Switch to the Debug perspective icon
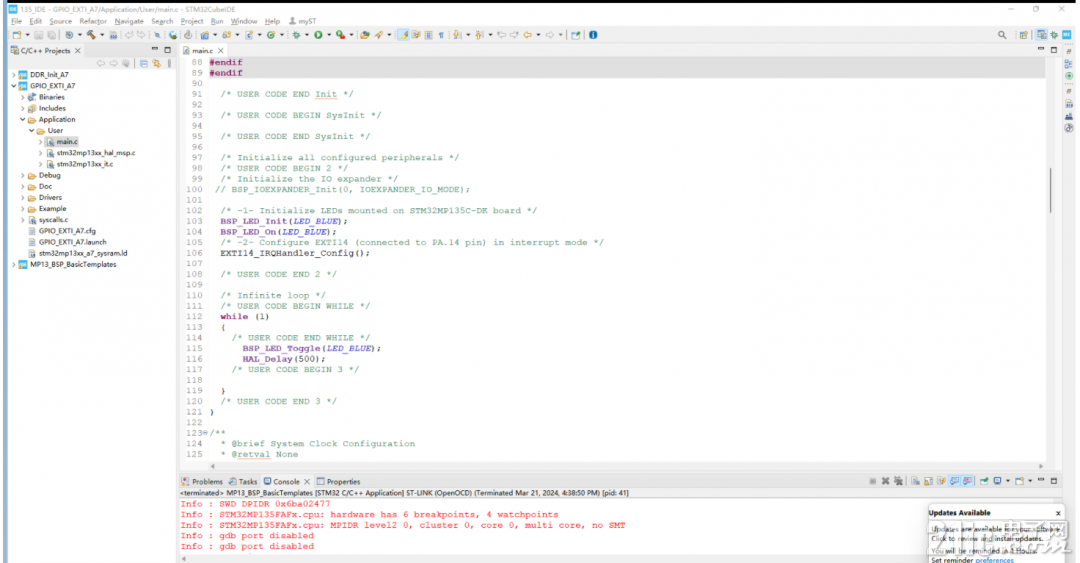The width and height of the screenshot is (1080, 563). [1055, 34]
